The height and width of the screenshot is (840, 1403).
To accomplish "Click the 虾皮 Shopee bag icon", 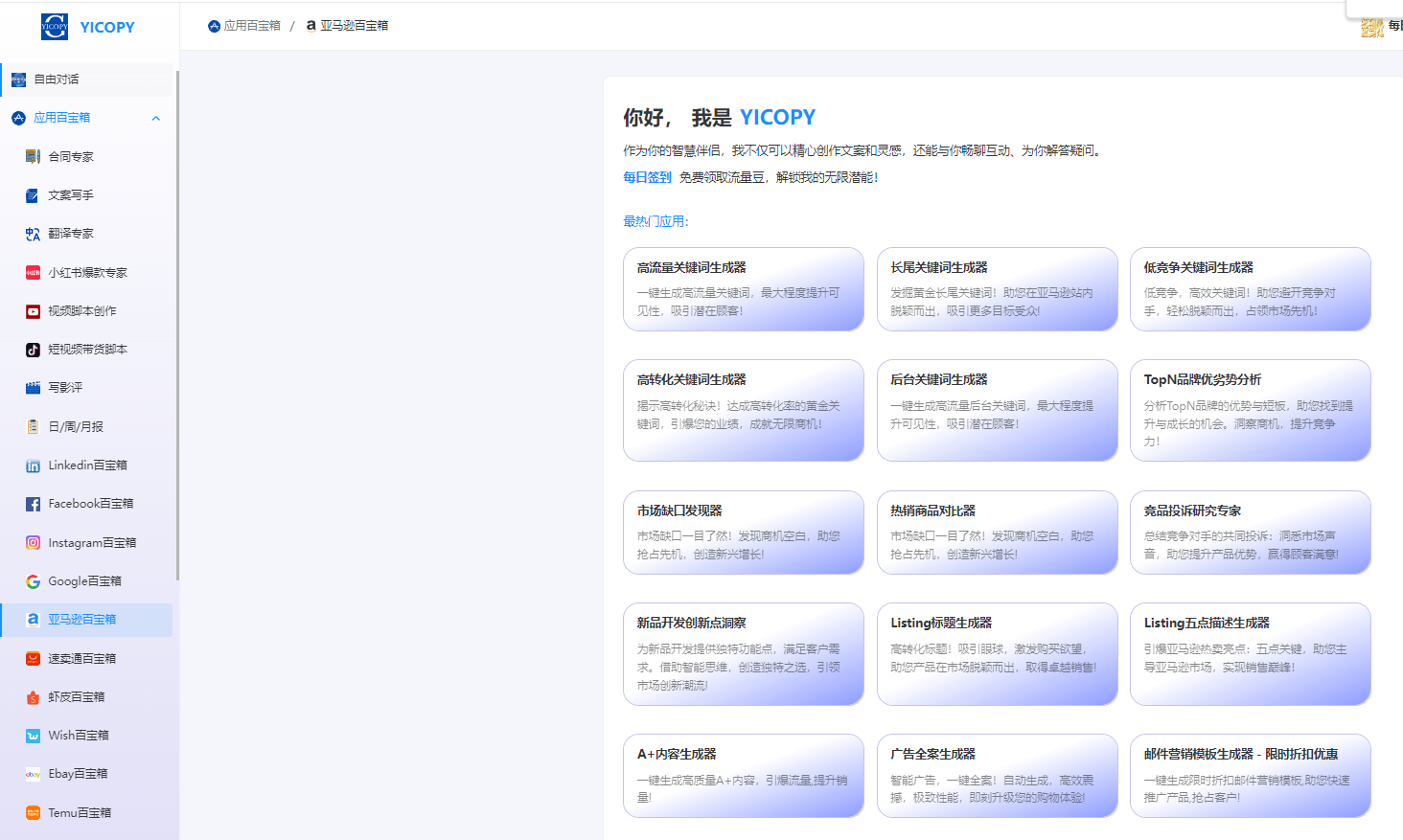I will 33,697.
